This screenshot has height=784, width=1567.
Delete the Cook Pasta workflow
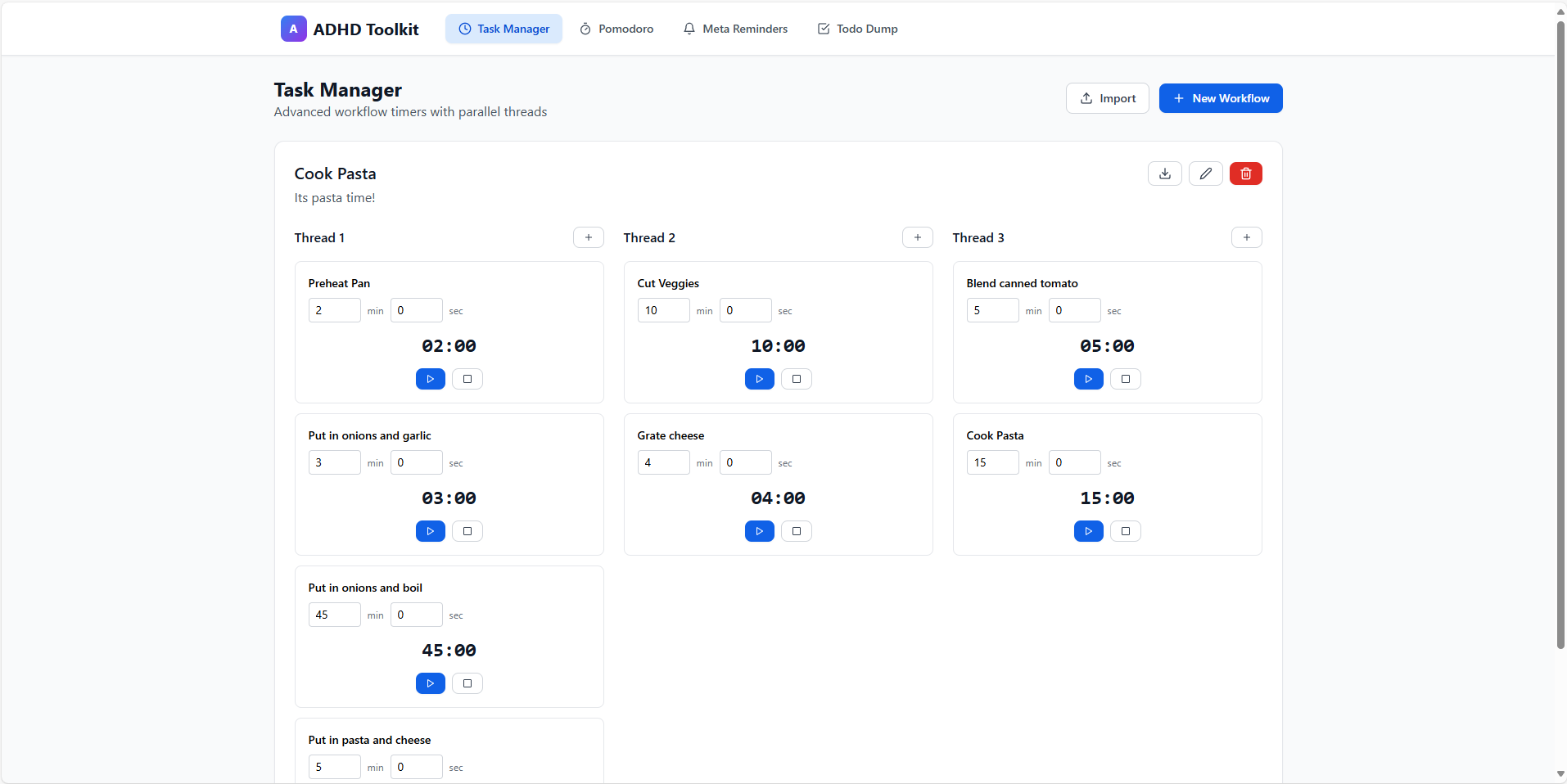coord(1246,173)
